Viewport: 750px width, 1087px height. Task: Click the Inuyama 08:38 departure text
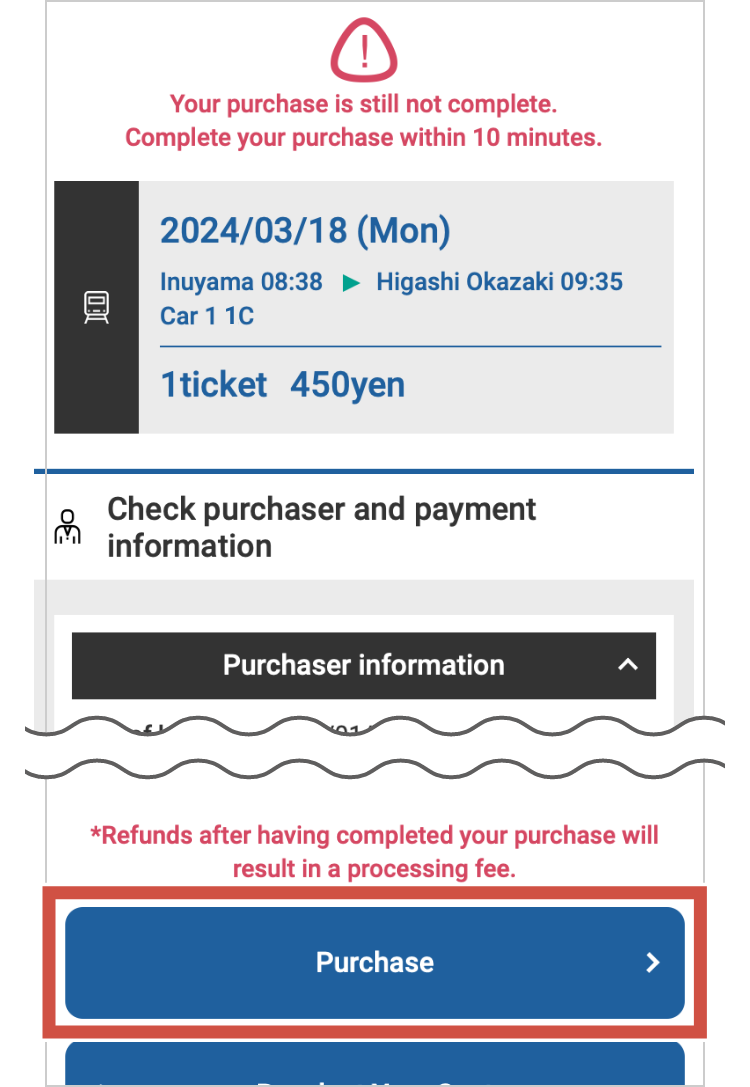pos(241,282)
